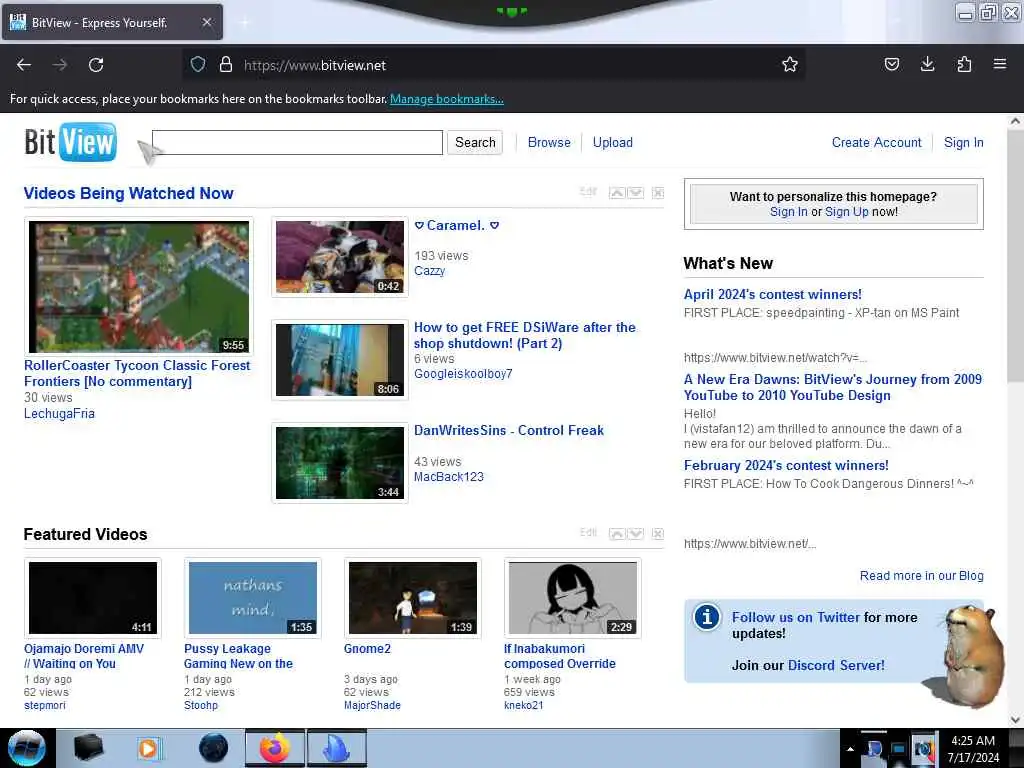Go back with the browser back arrow
The width and height of the screenshot is (1024, 768).
coord(24,65)
